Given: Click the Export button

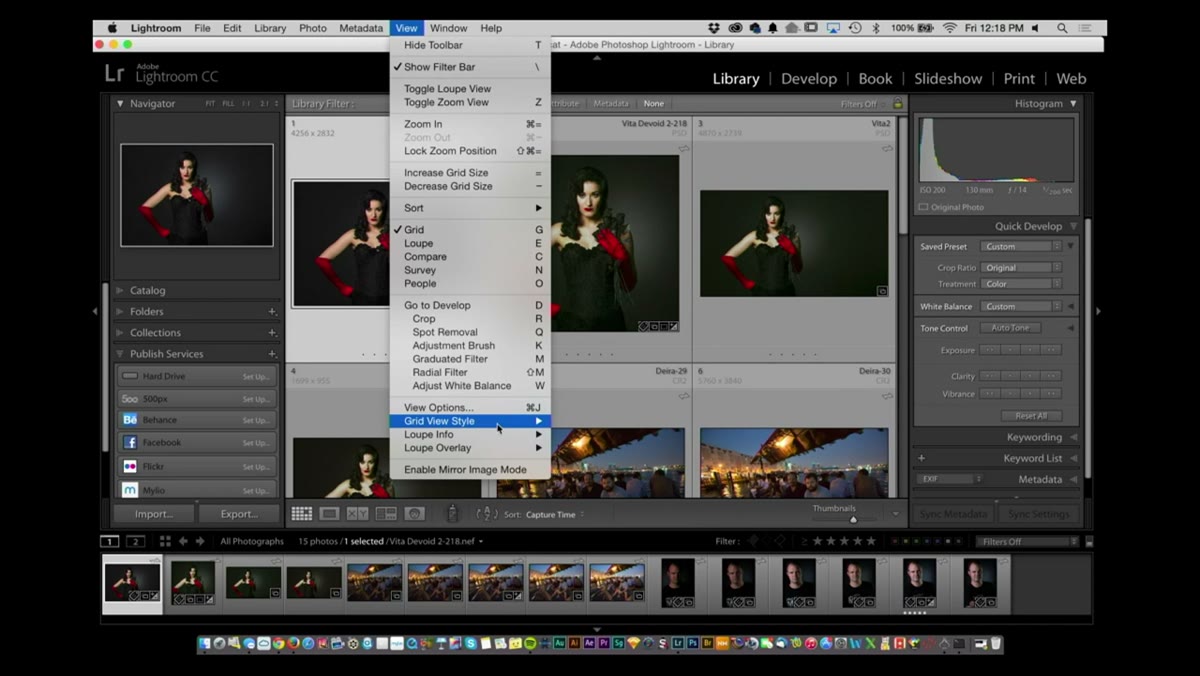Looking at the screenshot, I should pyautogui.click(x=239, y=514).
